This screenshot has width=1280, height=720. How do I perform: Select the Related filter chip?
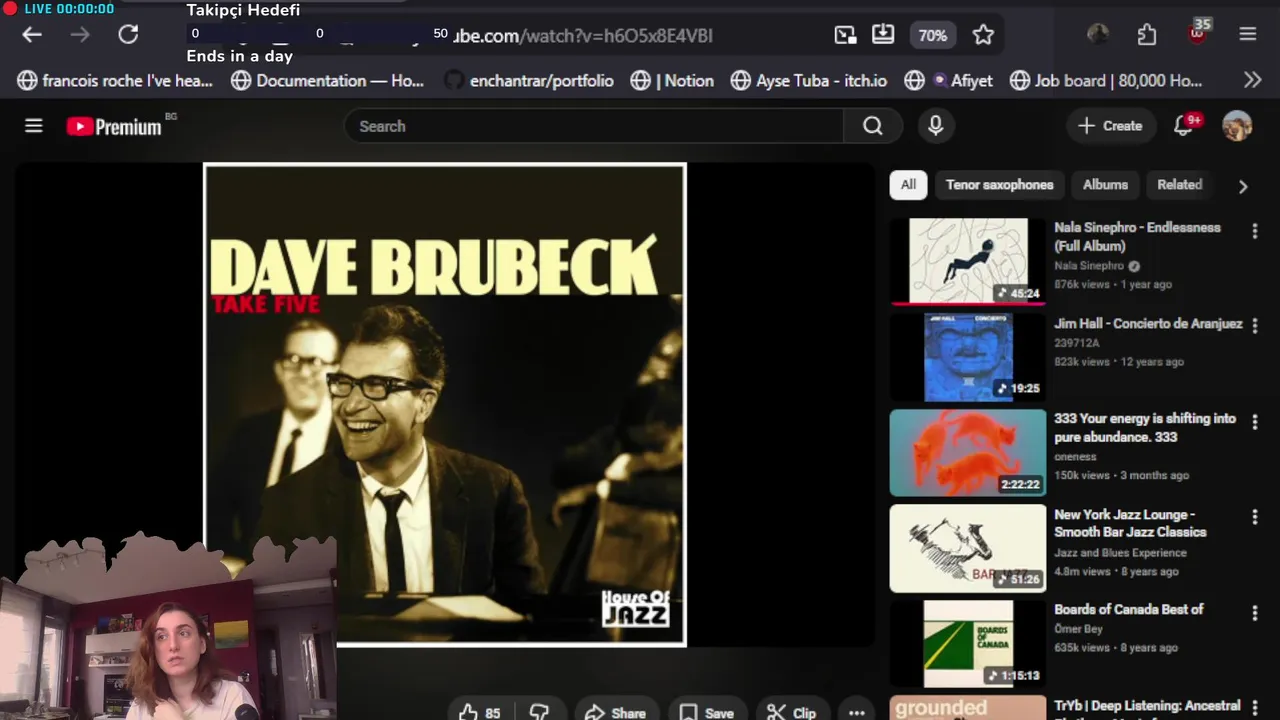(x=1179, y=184)
